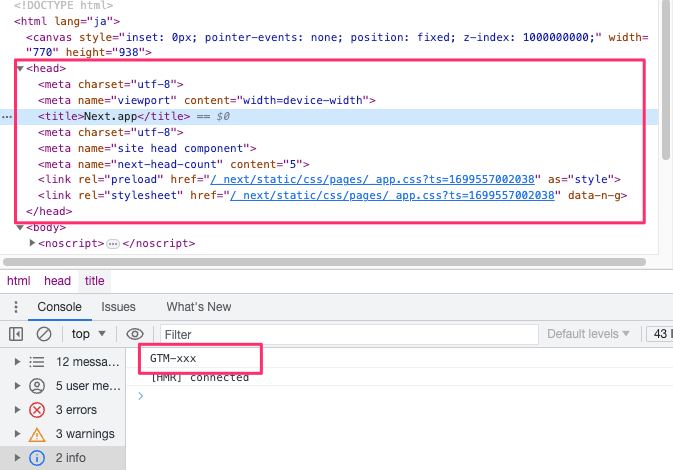
Task: Click the warnings triangle icon
Action: coord(37,434)
